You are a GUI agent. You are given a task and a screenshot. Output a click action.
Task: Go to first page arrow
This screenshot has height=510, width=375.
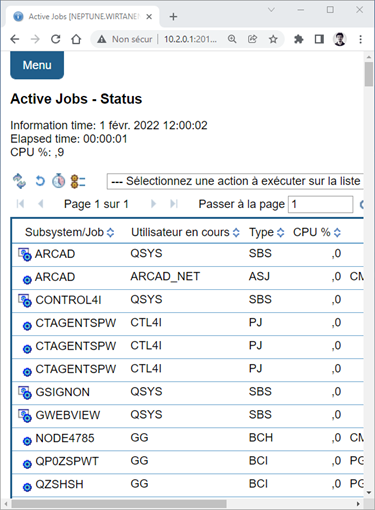(x=20, y=204)
